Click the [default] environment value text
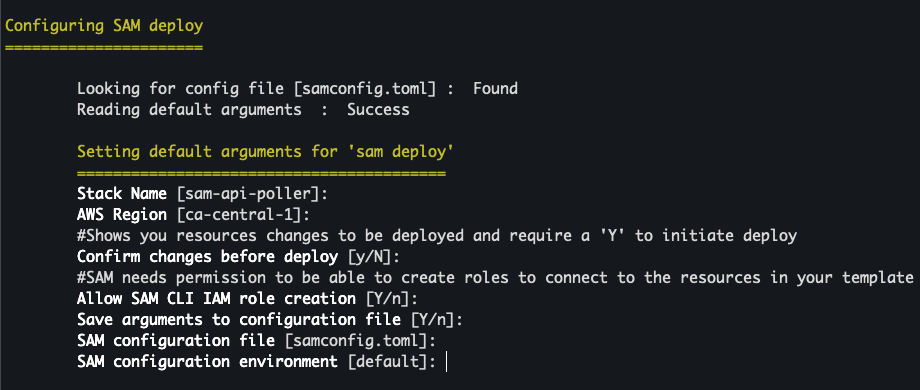This screenshot has height=390, width=920. pos(389,362)
